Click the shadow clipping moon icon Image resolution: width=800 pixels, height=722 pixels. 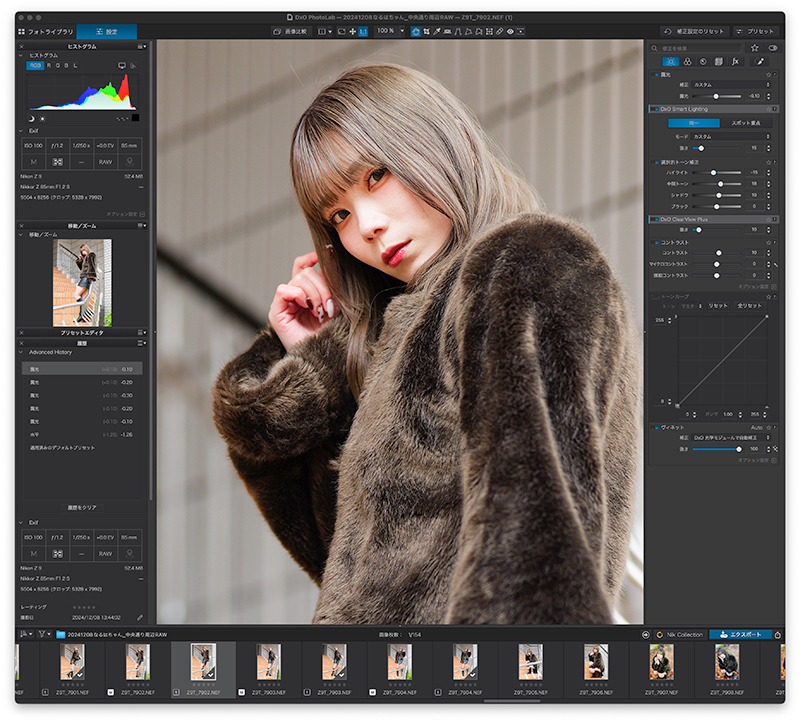pyautogui.click(x=30, y=118)
